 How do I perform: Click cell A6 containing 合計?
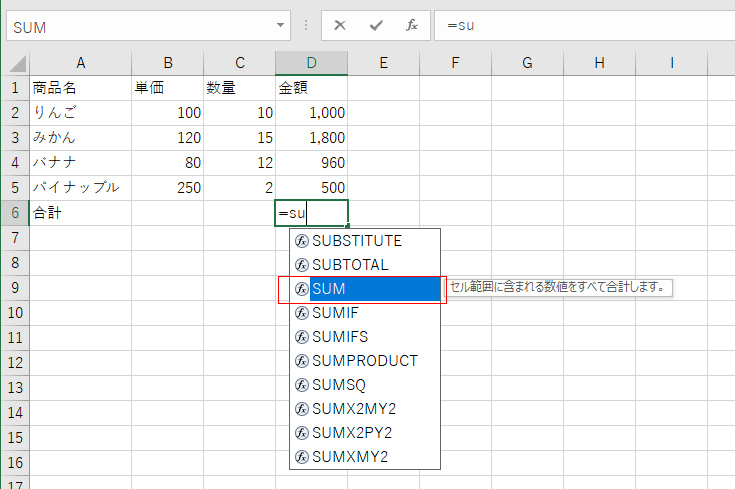coord(81,213)
